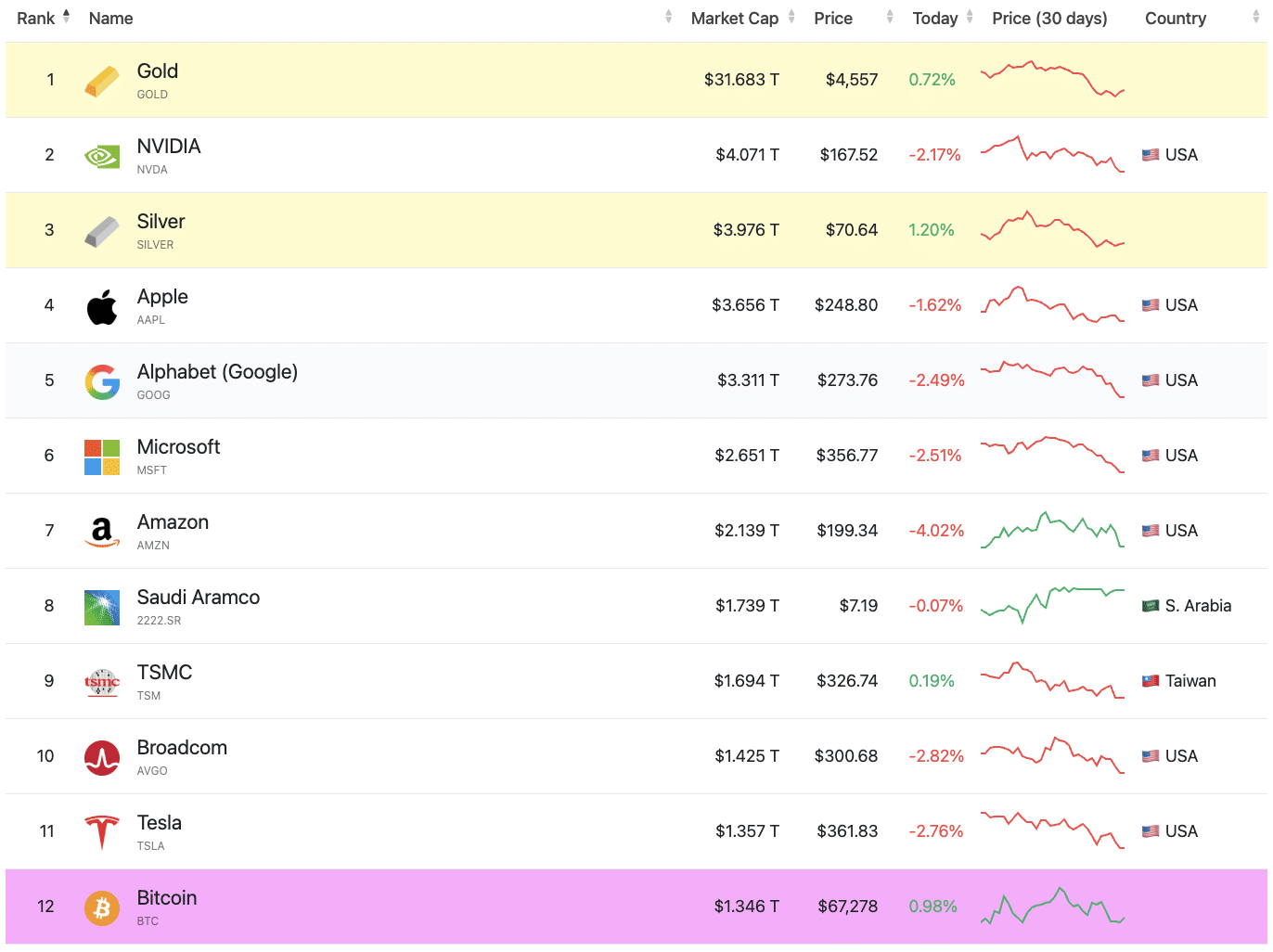This screenshot has width=1273, height=952.
Task: Click Amazon's 30-day price chart
Action: pos(1052,531)
